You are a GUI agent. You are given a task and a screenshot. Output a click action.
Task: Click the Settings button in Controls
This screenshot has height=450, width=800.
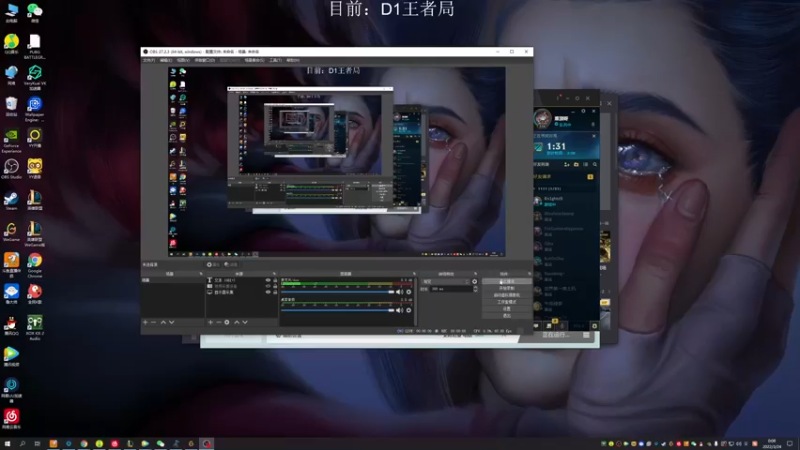[x=507, y=309]
